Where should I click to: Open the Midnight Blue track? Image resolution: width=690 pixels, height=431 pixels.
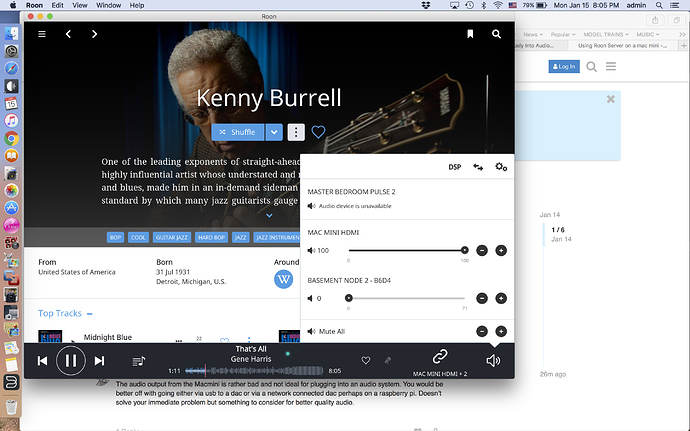[108, 337]
